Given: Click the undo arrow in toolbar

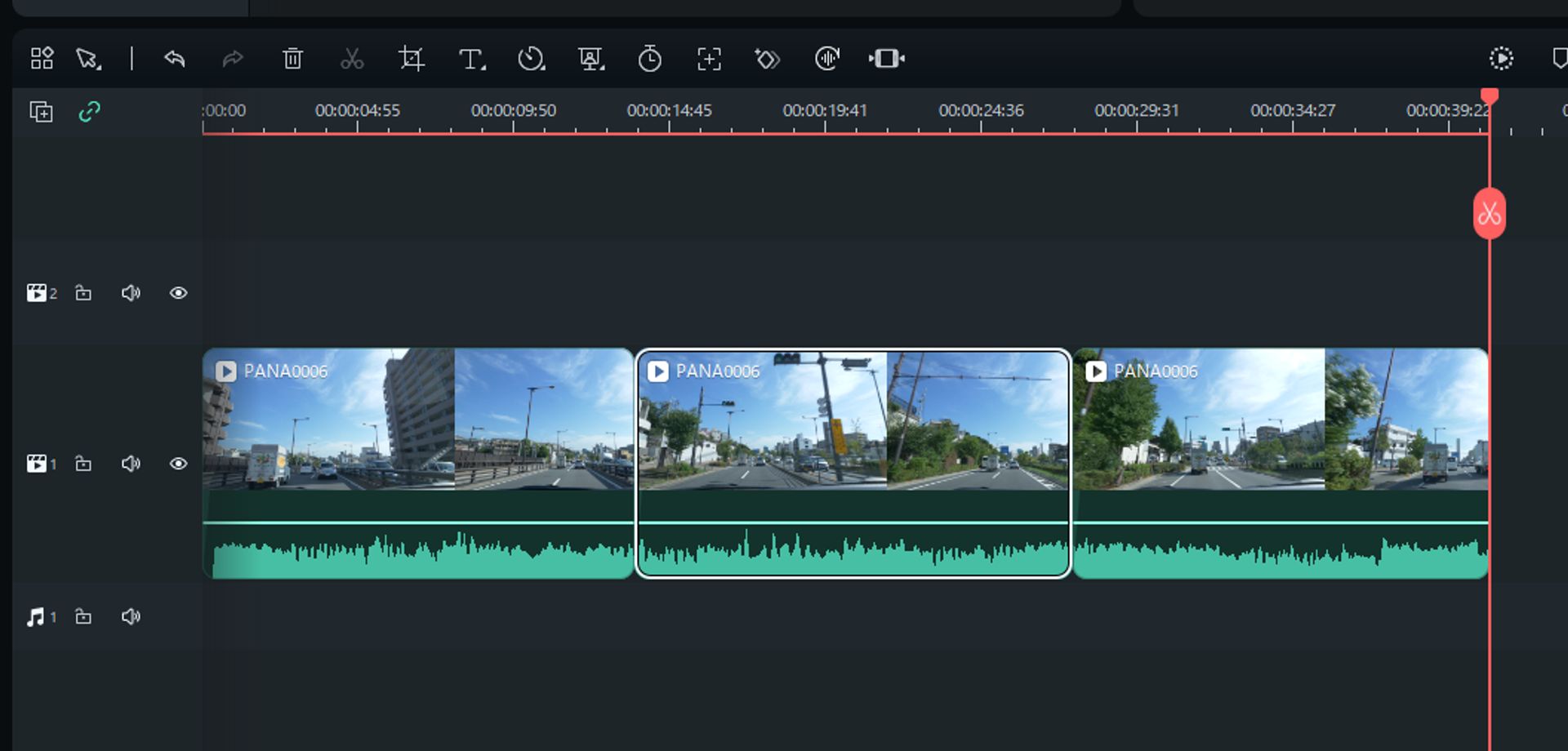Looking at the screenshot, I should coord(175,59).
